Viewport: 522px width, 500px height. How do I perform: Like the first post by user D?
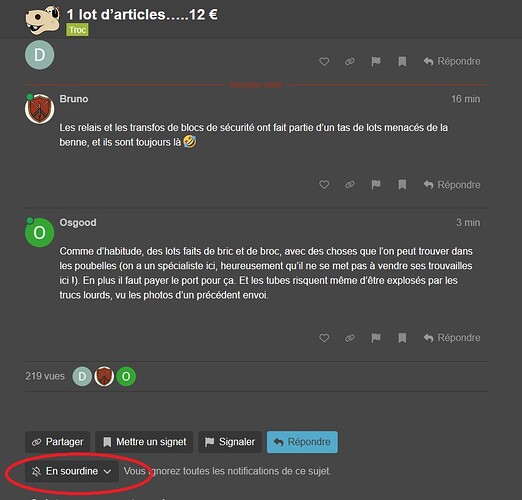click(x=324, y=62)
